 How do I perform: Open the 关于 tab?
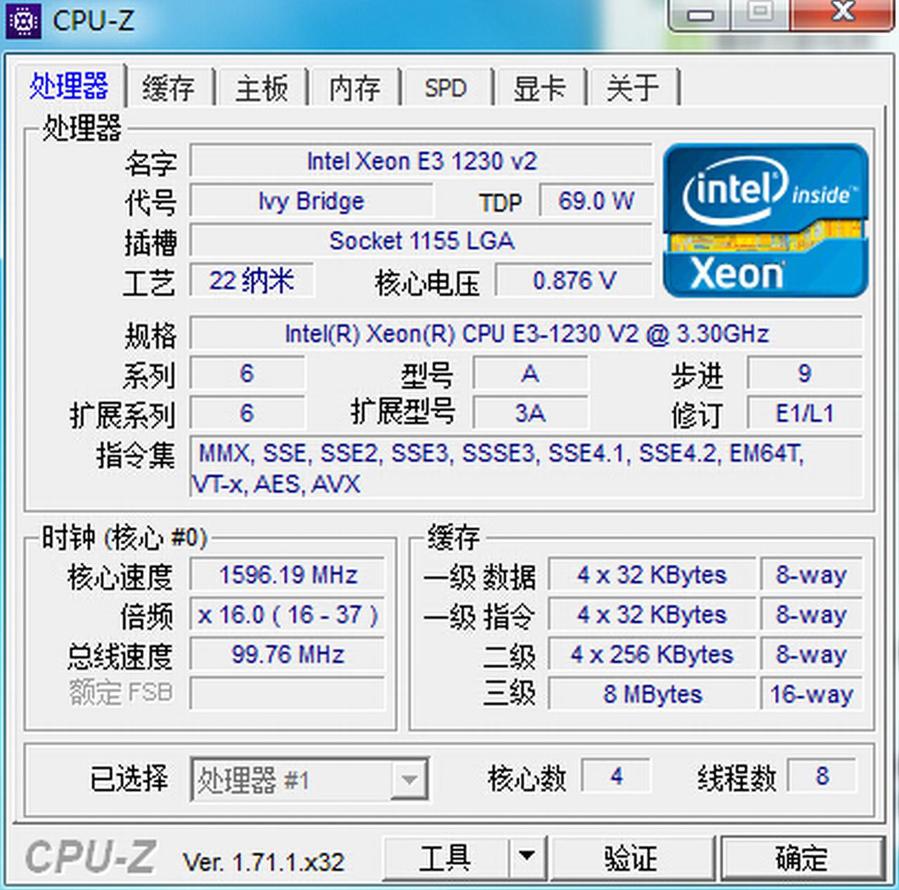(632, 88)
